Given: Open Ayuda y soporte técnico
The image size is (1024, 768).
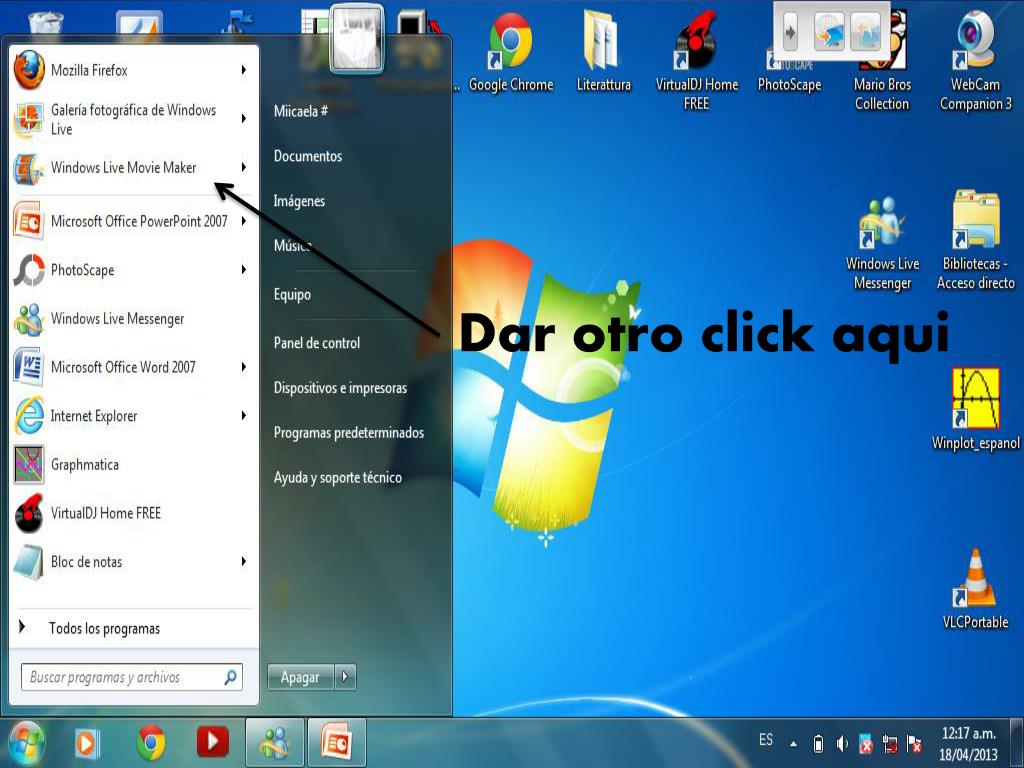Looking at the screenshot, I should 338,478.
